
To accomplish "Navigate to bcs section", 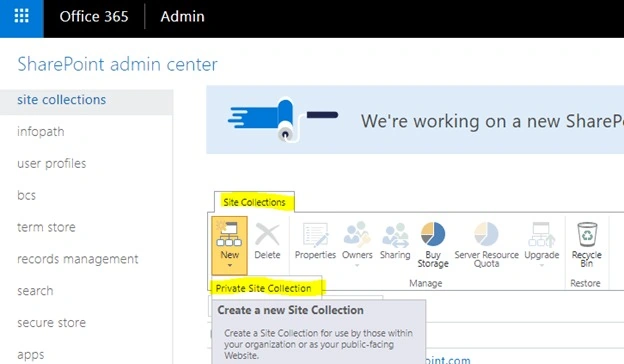I will pyautogui.click(x=27, y=195).
